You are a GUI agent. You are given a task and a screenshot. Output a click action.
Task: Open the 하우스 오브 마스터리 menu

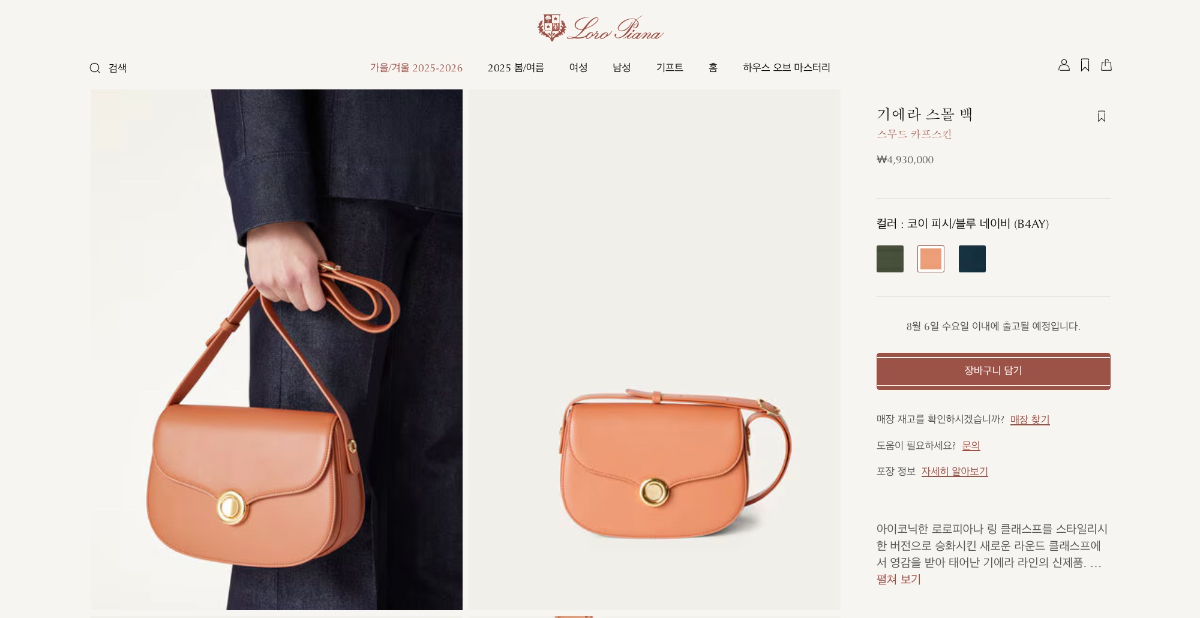pos(786,68)
